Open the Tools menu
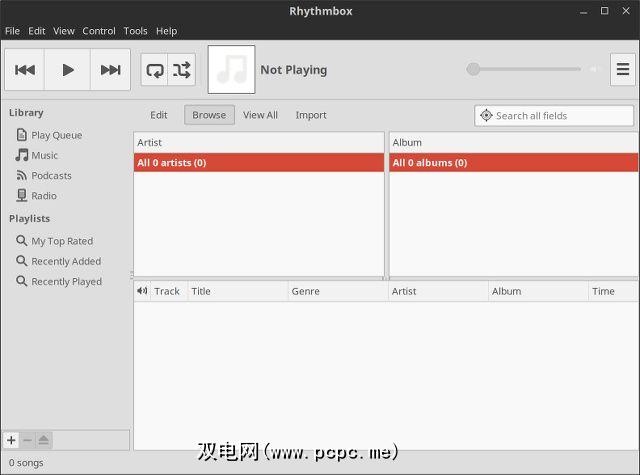Image resolution: width=640 pixels, height=475 pixels. 135,31
